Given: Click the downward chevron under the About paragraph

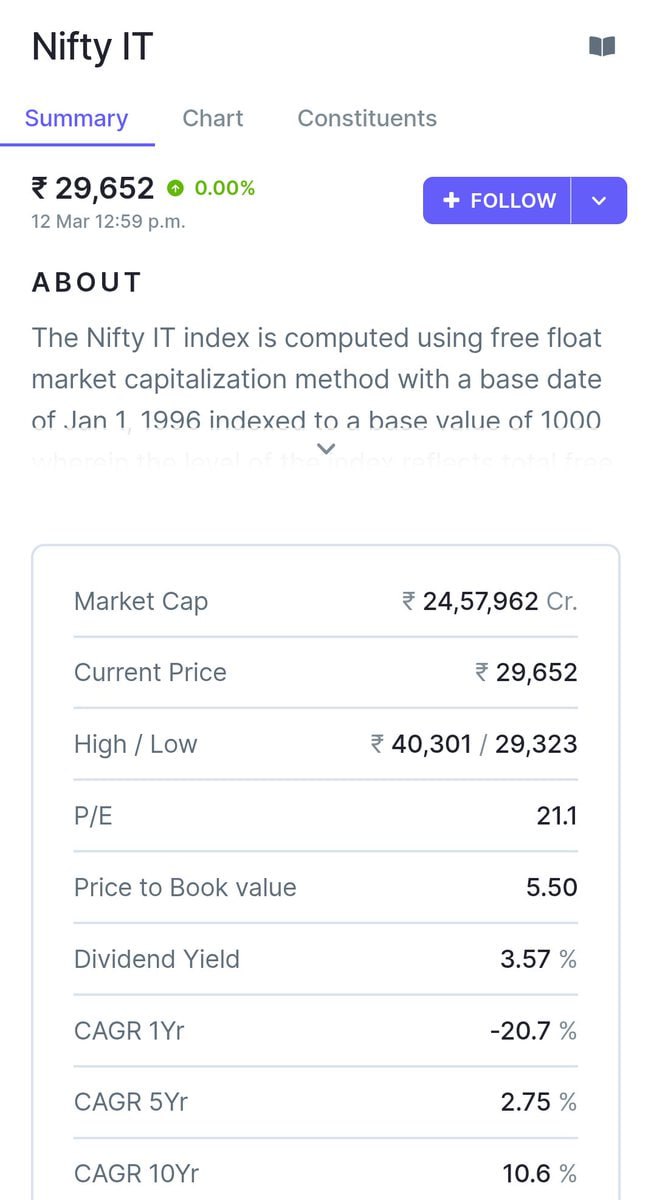Looking at the screenshot, I should [325, 447].
